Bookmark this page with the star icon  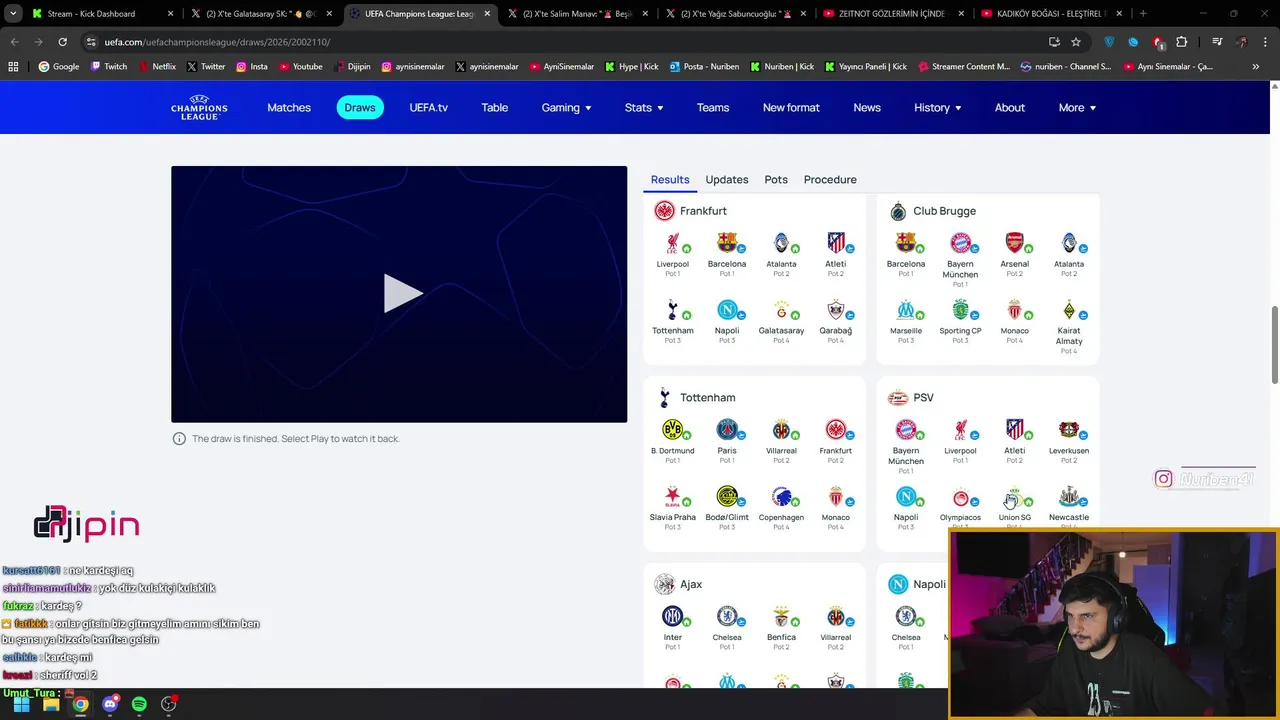pos(1076,42)
